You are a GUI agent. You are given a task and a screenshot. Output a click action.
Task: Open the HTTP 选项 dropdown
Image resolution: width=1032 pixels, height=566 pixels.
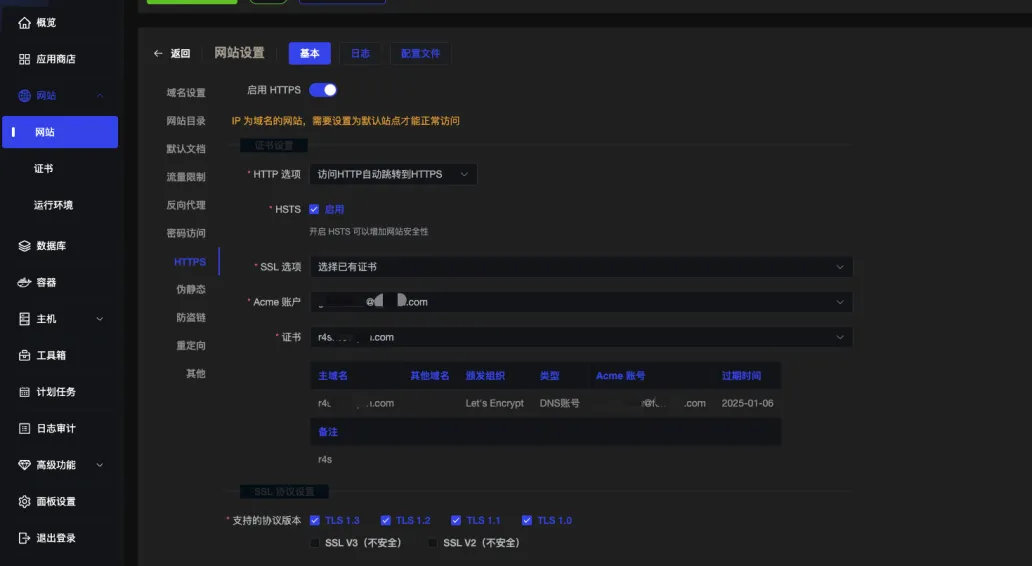click(393, 174)
